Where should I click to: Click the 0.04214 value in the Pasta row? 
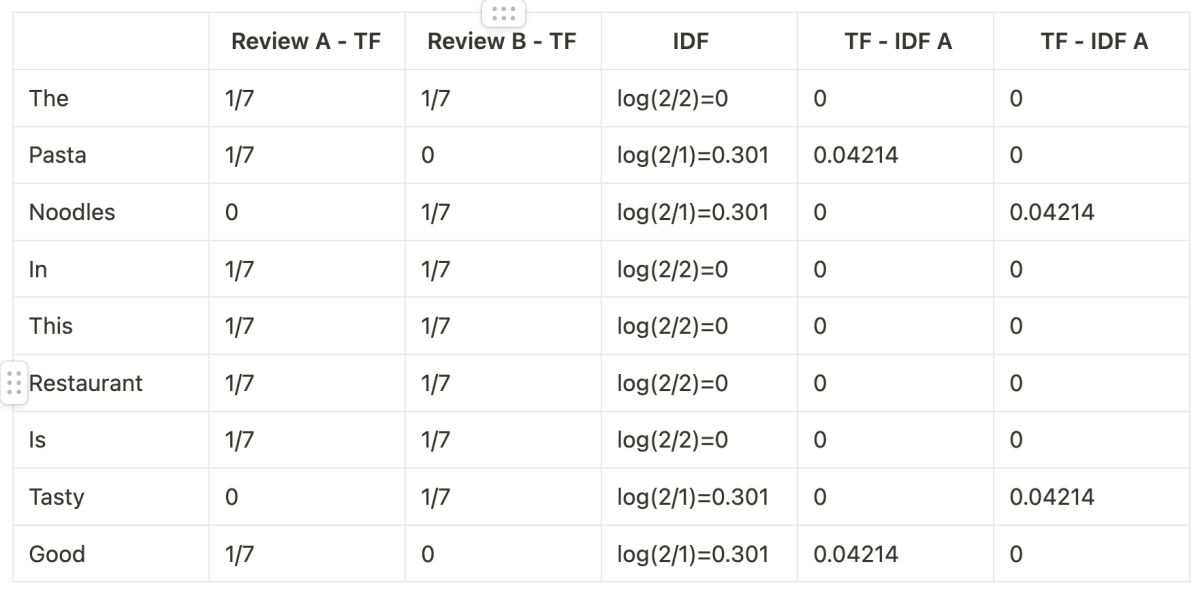853,155
